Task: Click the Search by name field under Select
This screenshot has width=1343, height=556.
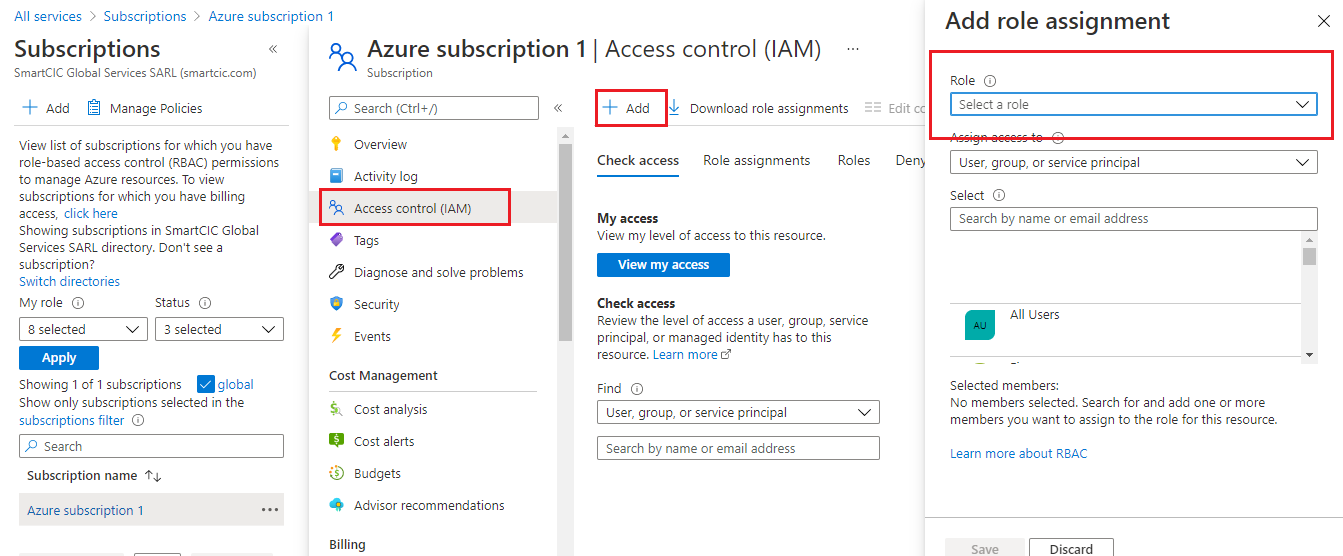Action: [x=1133, y=218]
